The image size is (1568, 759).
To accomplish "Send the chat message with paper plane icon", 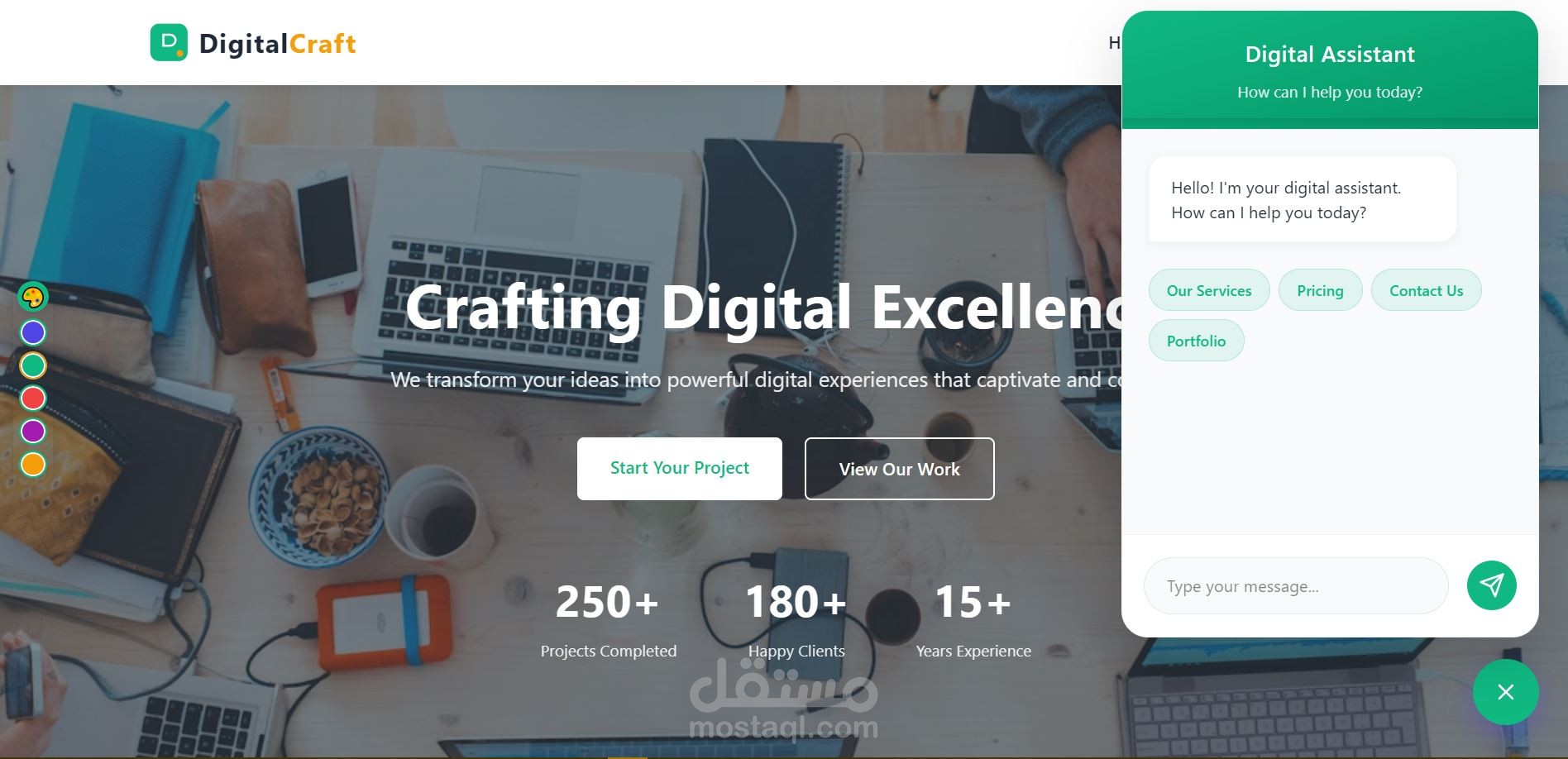I will pos(1491,585).
